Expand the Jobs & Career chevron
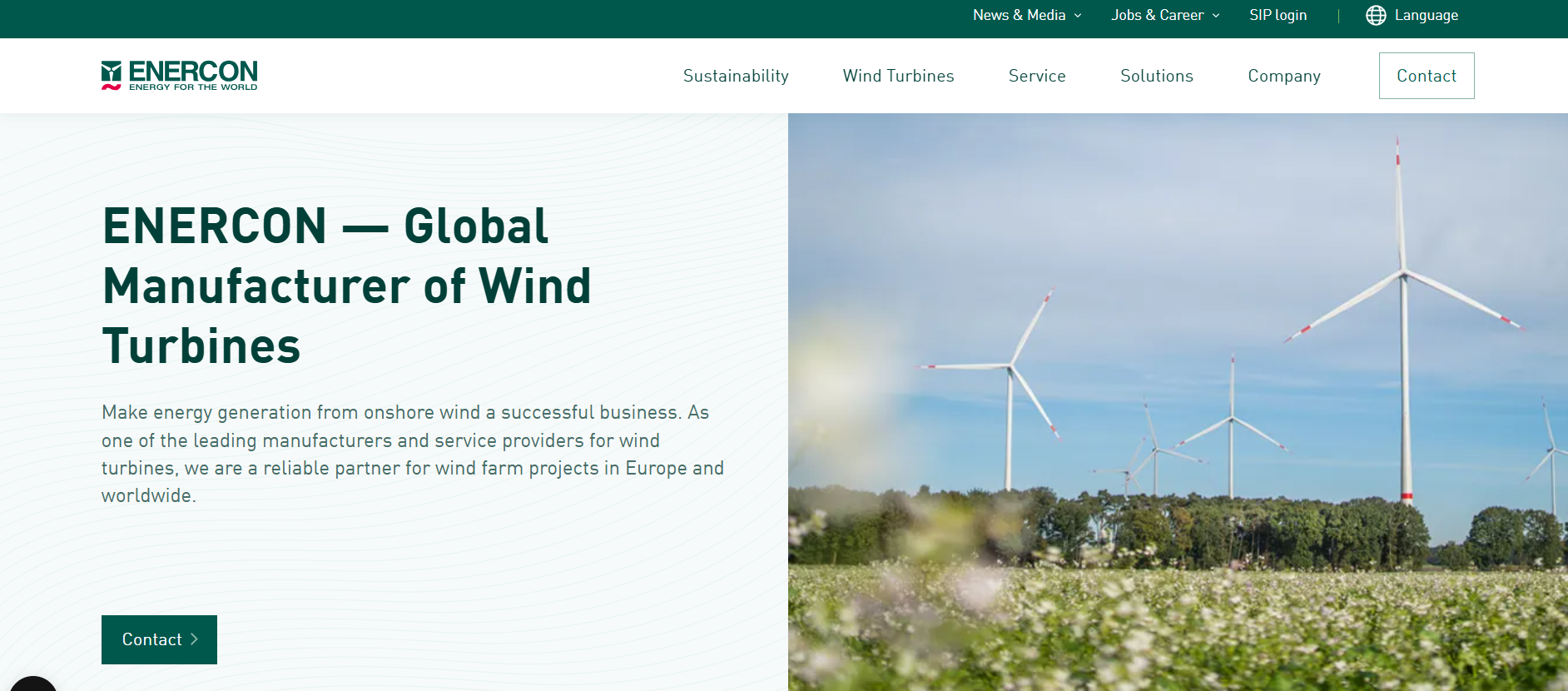 coord(1216,16)
